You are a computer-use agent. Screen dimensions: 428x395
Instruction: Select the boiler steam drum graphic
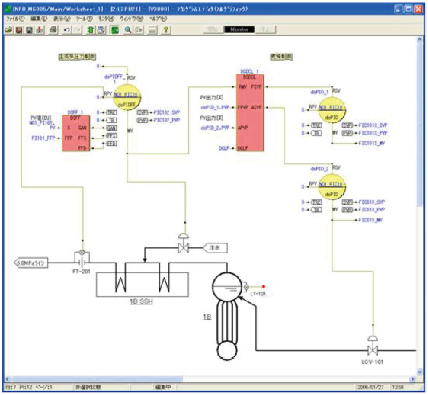tap(227, 287)
